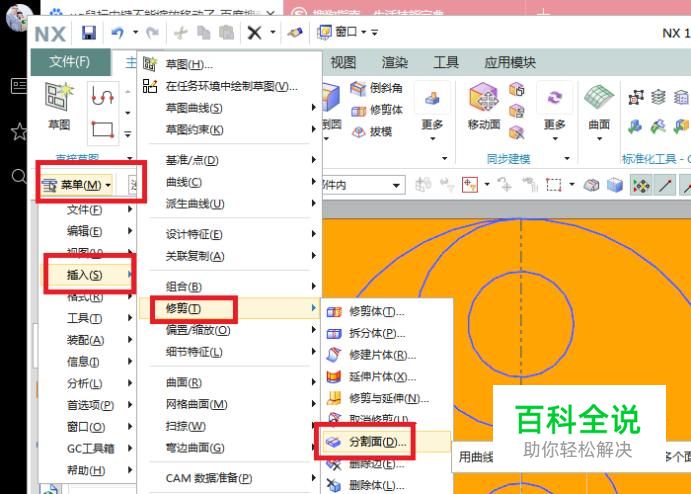691x494 pixels.
Task: Expand the 曲线(C) submenu
Action: pos(229,182)
